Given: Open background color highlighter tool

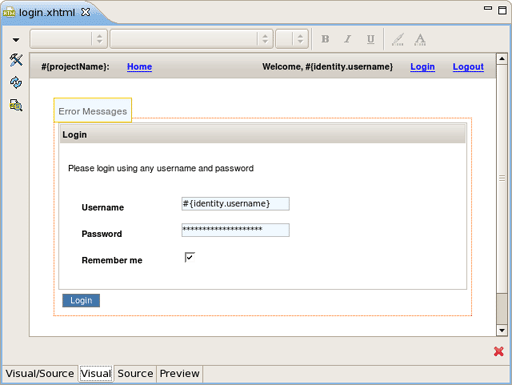Looking at the screenshot, I should pos(398,39).
